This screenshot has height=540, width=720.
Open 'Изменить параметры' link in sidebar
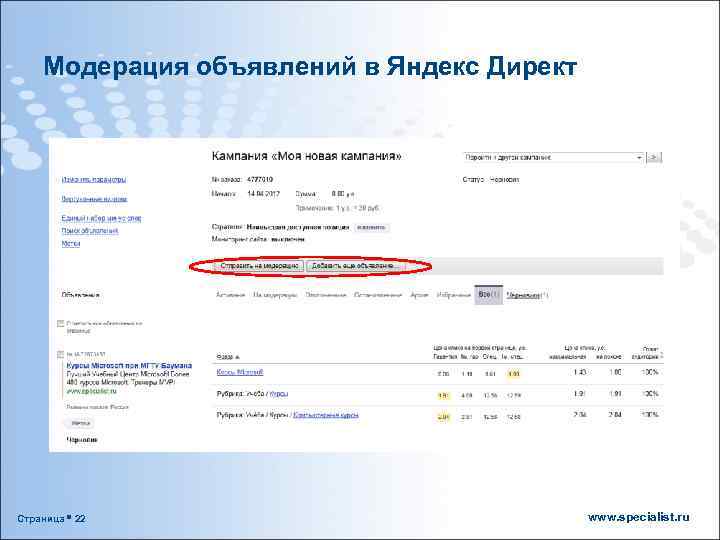click(94, 180)
